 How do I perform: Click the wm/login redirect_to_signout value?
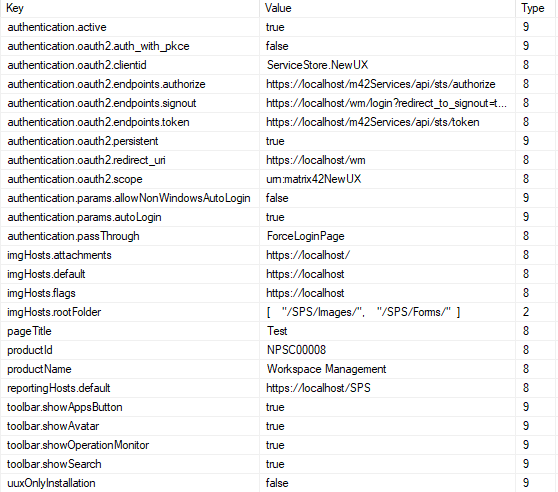(x=386, y=103)
